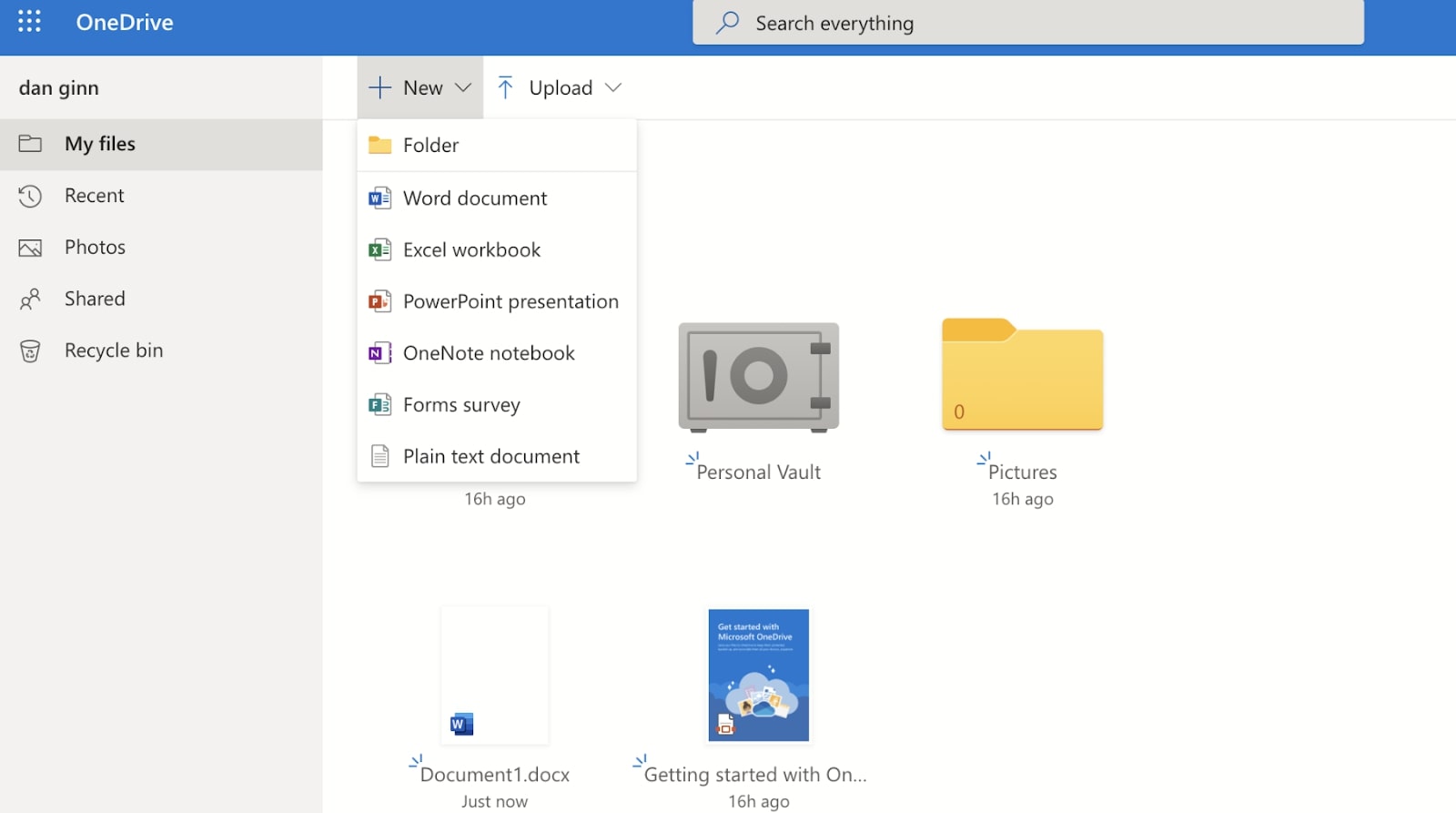Open Photos in sidebar
The width and height of the screenshot is (1456, 813).
point(161,248)
